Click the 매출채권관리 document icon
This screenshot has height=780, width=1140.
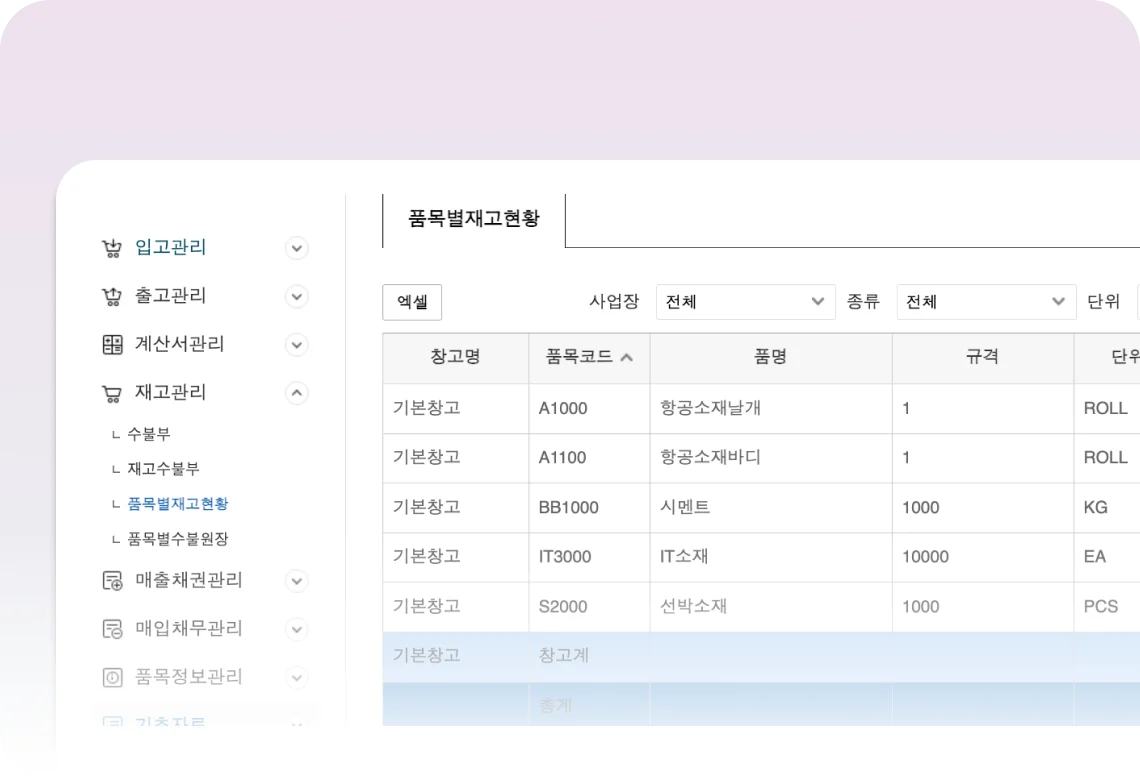(112, 581)
